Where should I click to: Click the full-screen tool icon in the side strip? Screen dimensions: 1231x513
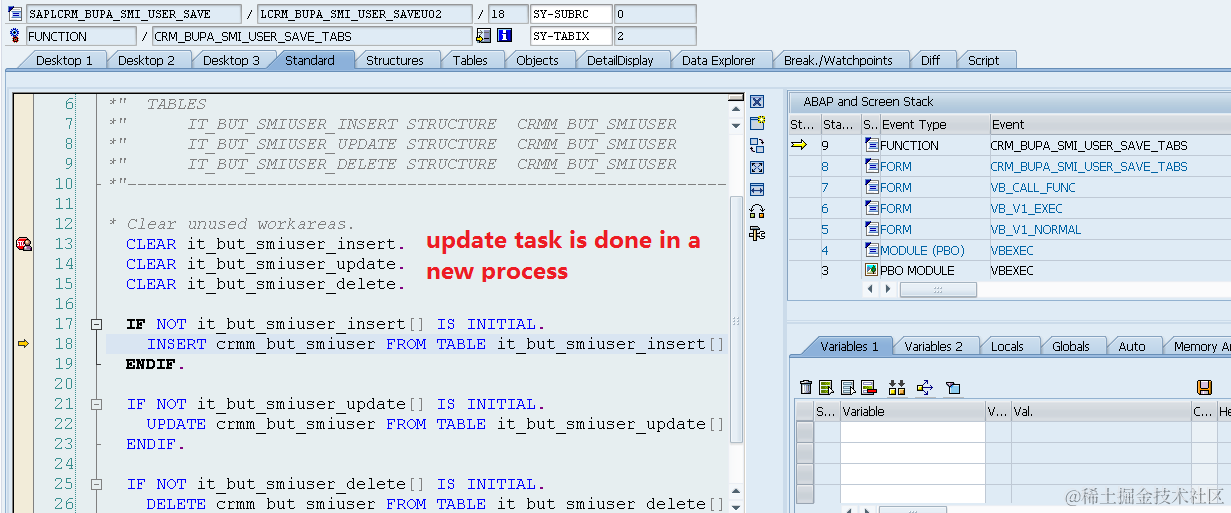pos(757,167)
